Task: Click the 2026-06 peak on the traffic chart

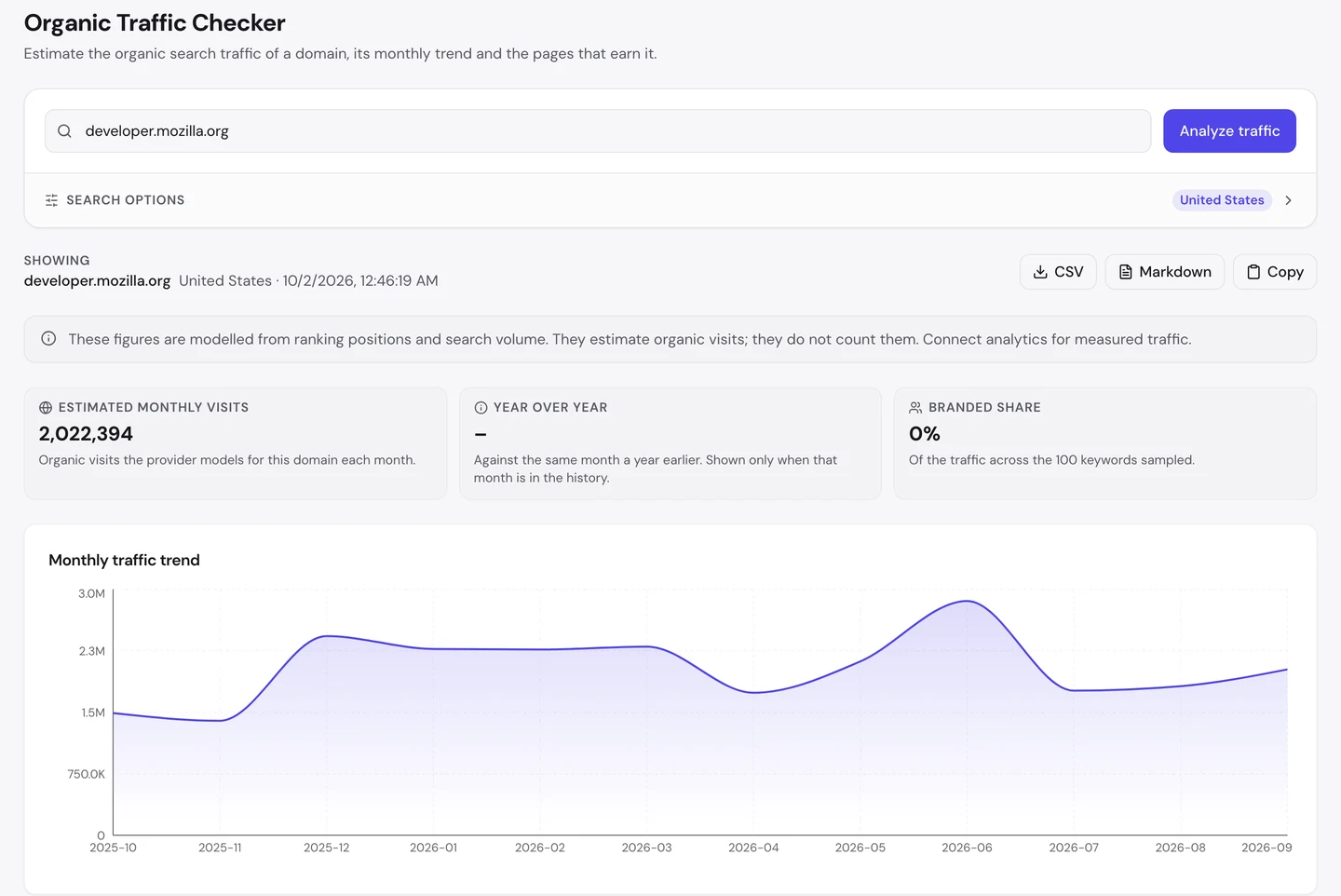Action: pos(968,602)
